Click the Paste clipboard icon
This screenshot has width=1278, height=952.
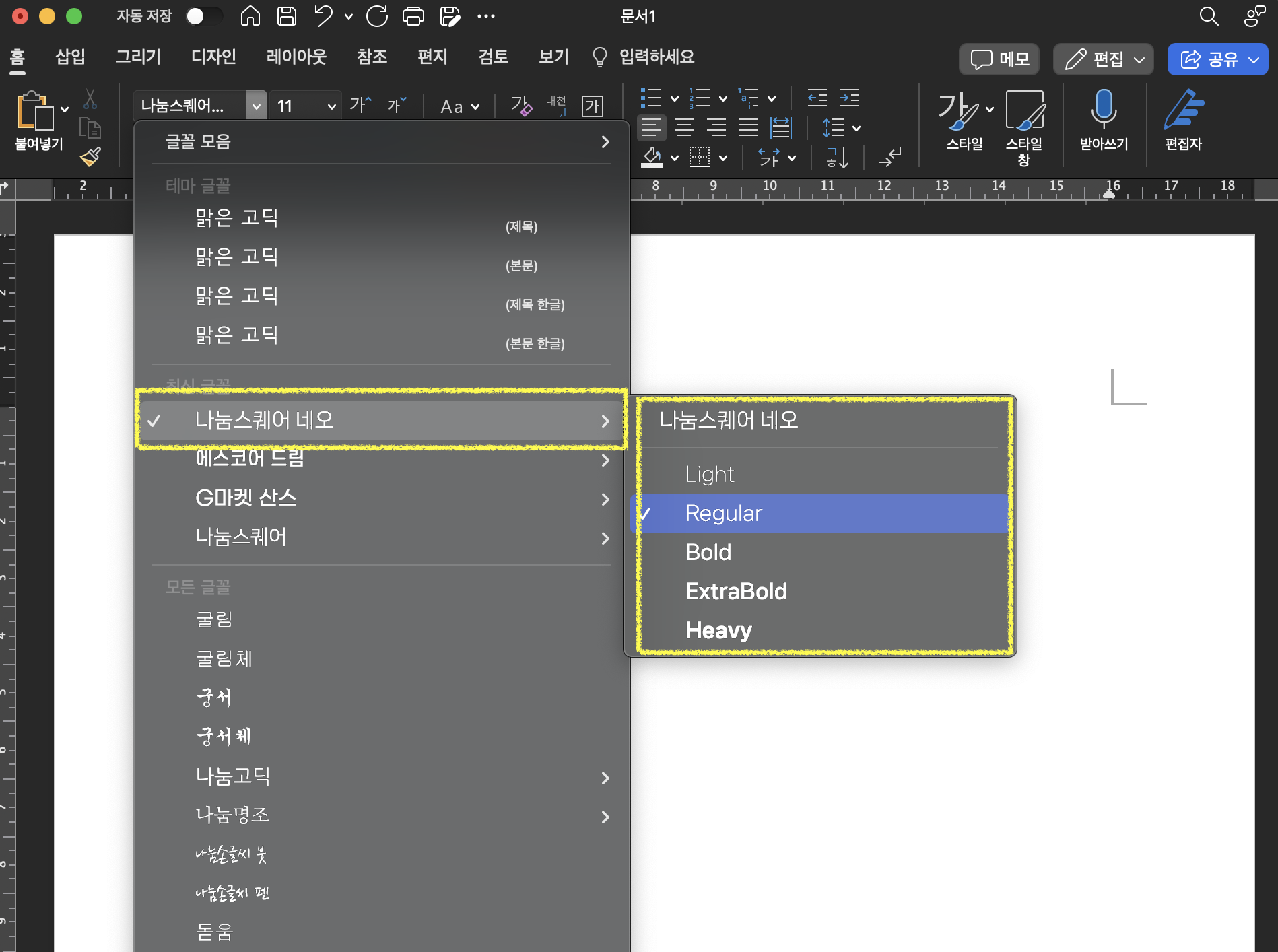[x=35, y=110]
